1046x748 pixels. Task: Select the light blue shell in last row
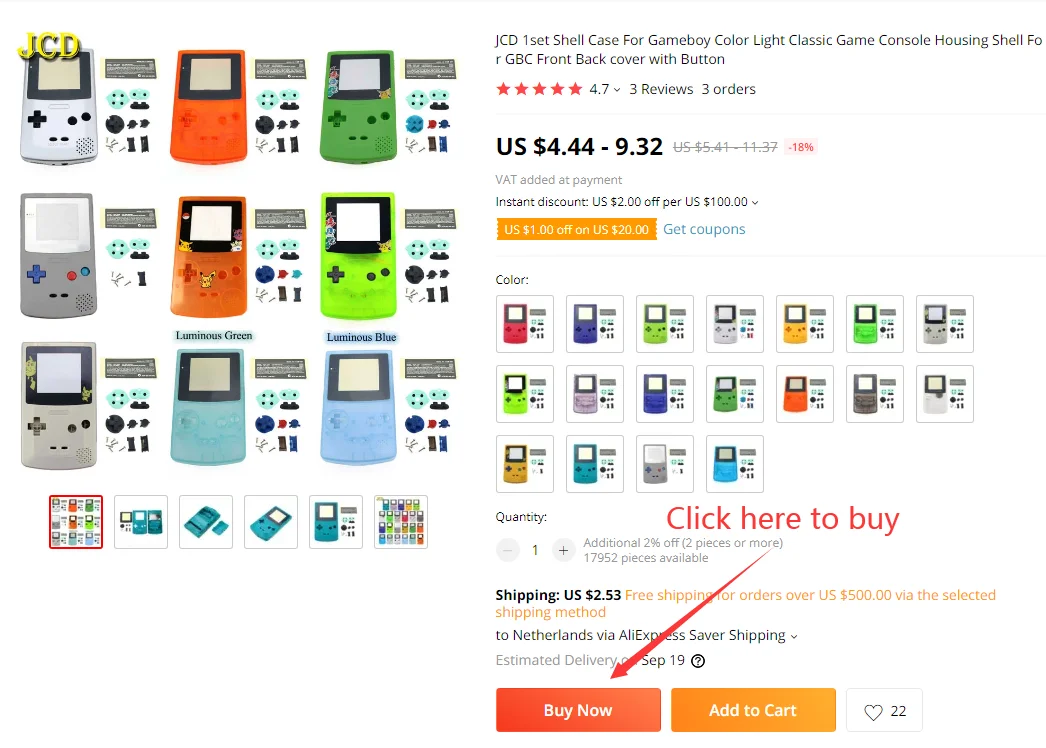[x=735, y=464]
